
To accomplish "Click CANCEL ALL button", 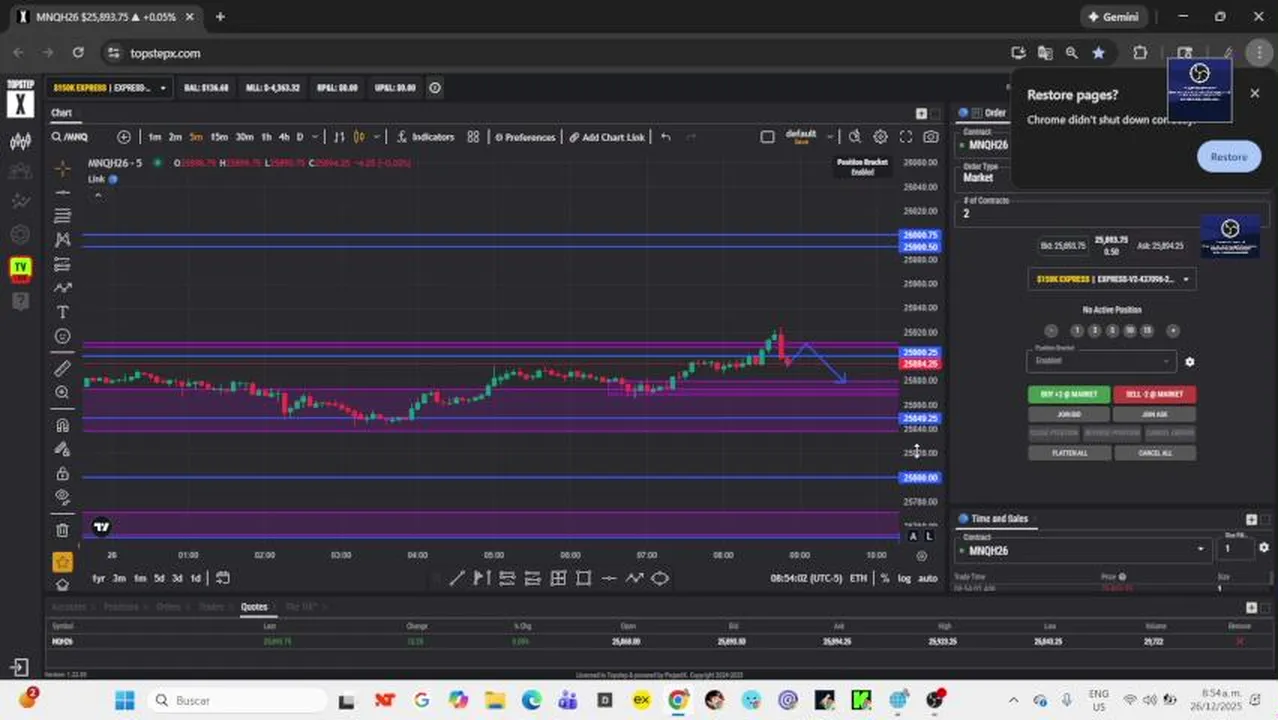I will click(x=1154, y=453).
